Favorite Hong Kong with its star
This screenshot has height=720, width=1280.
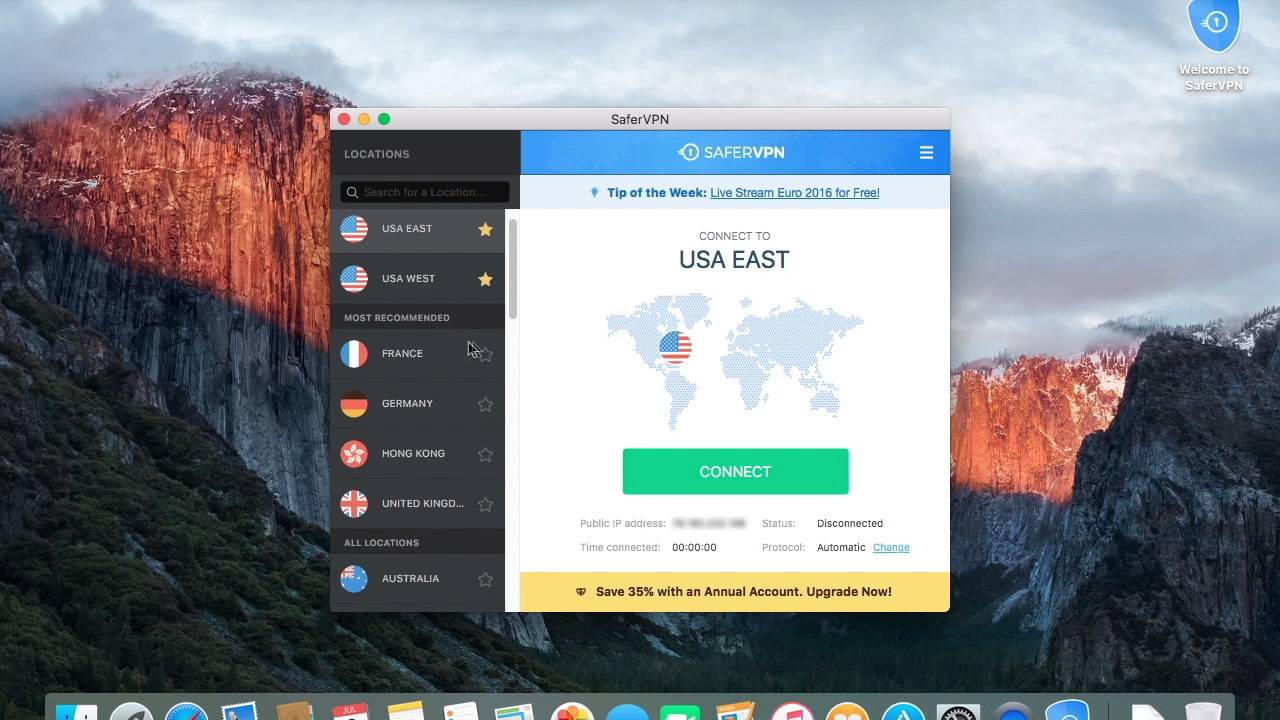[x=485, y=454]
